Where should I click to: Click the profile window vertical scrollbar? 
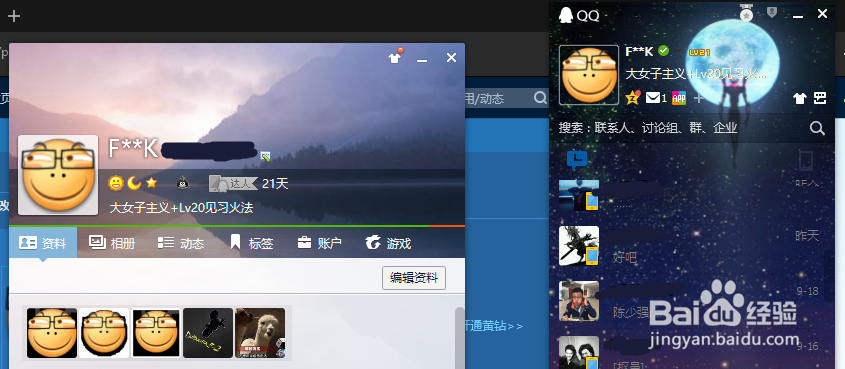(x=459, y=338)
